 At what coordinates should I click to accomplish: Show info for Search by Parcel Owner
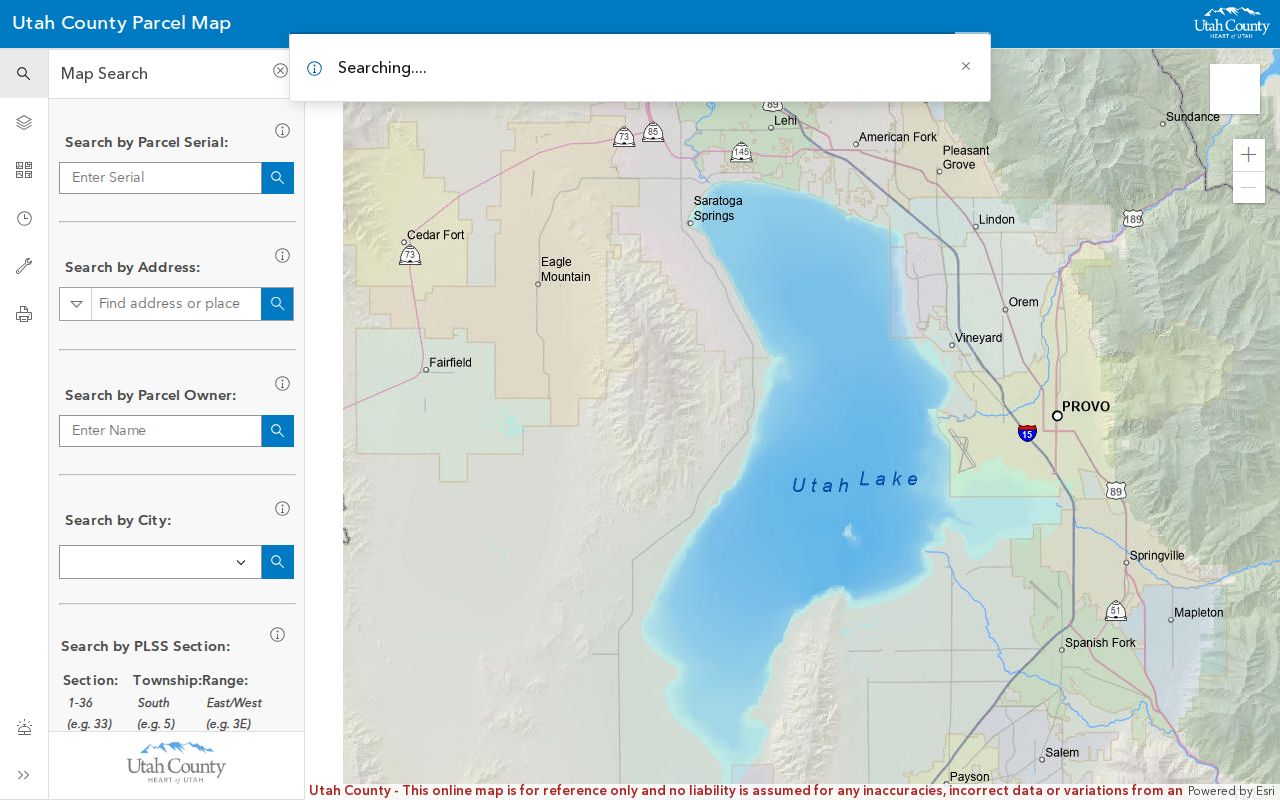[x=282, y=384]
